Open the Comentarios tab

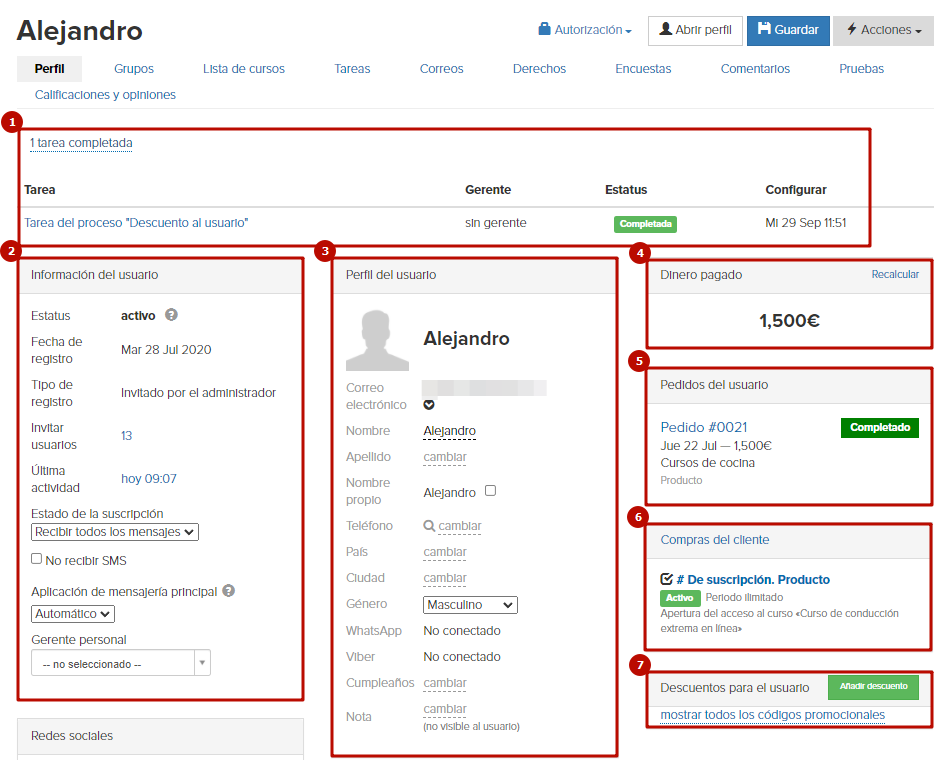pos(755,69)
